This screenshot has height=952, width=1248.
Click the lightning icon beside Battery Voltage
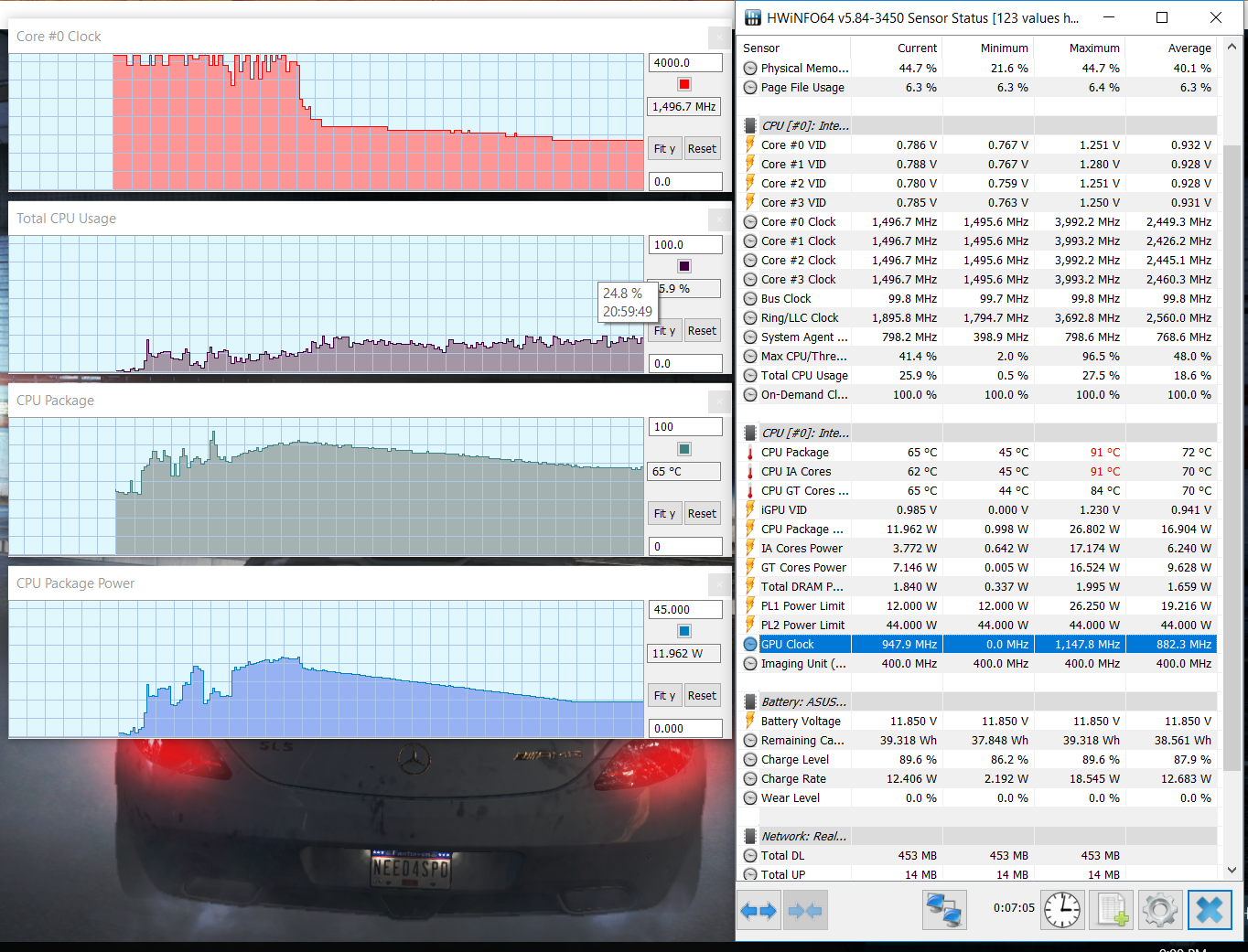pyautogui.click(x=750, y=722)
